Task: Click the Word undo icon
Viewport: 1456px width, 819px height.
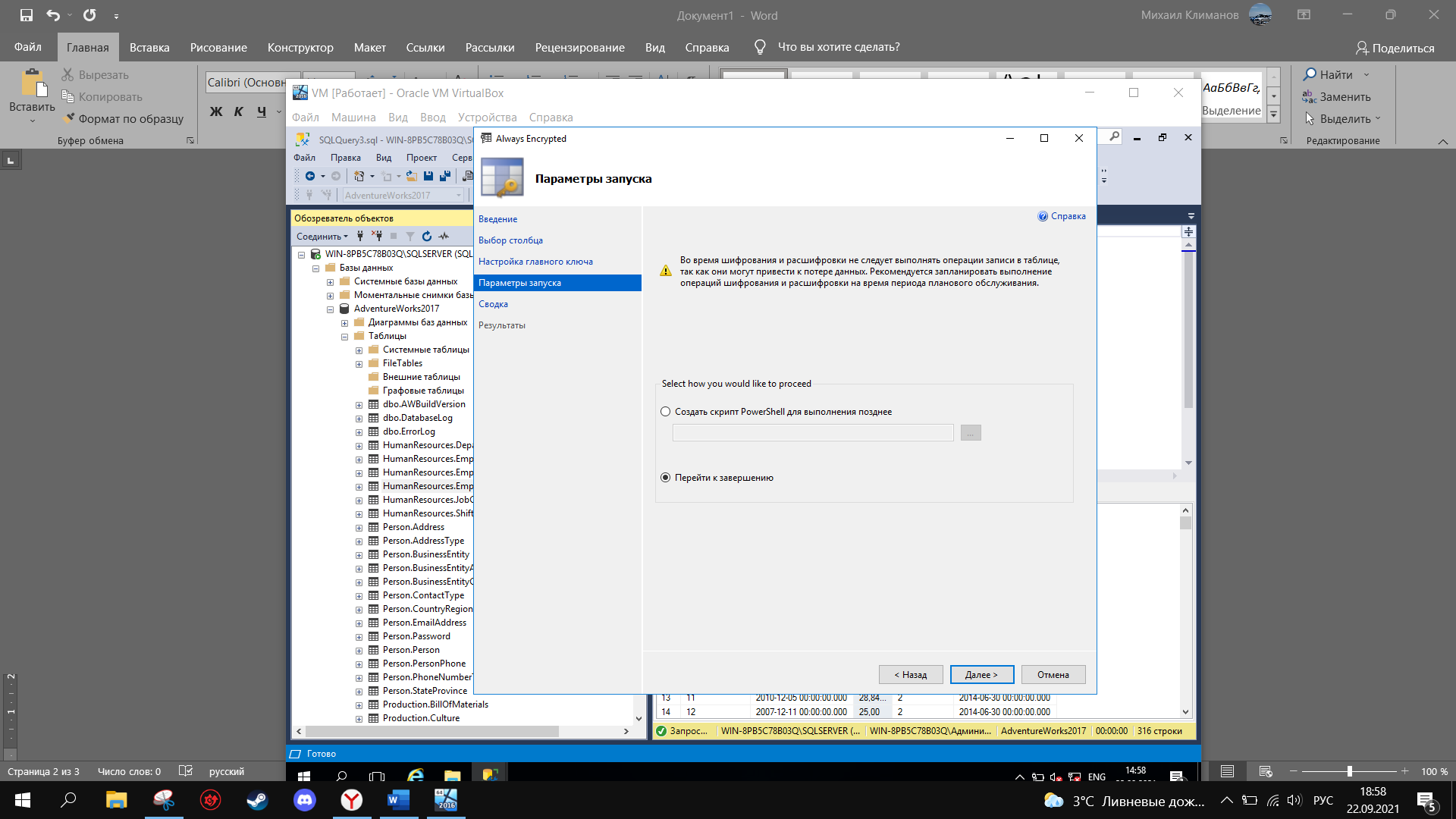Action: point(53,15)
